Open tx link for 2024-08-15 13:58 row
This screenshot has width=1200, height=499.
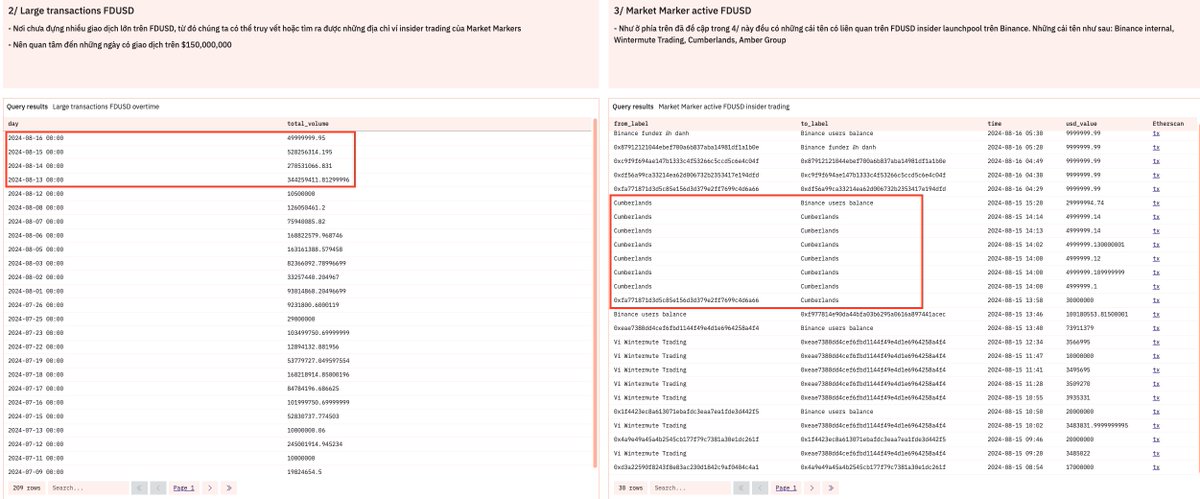coord(1156,299)
